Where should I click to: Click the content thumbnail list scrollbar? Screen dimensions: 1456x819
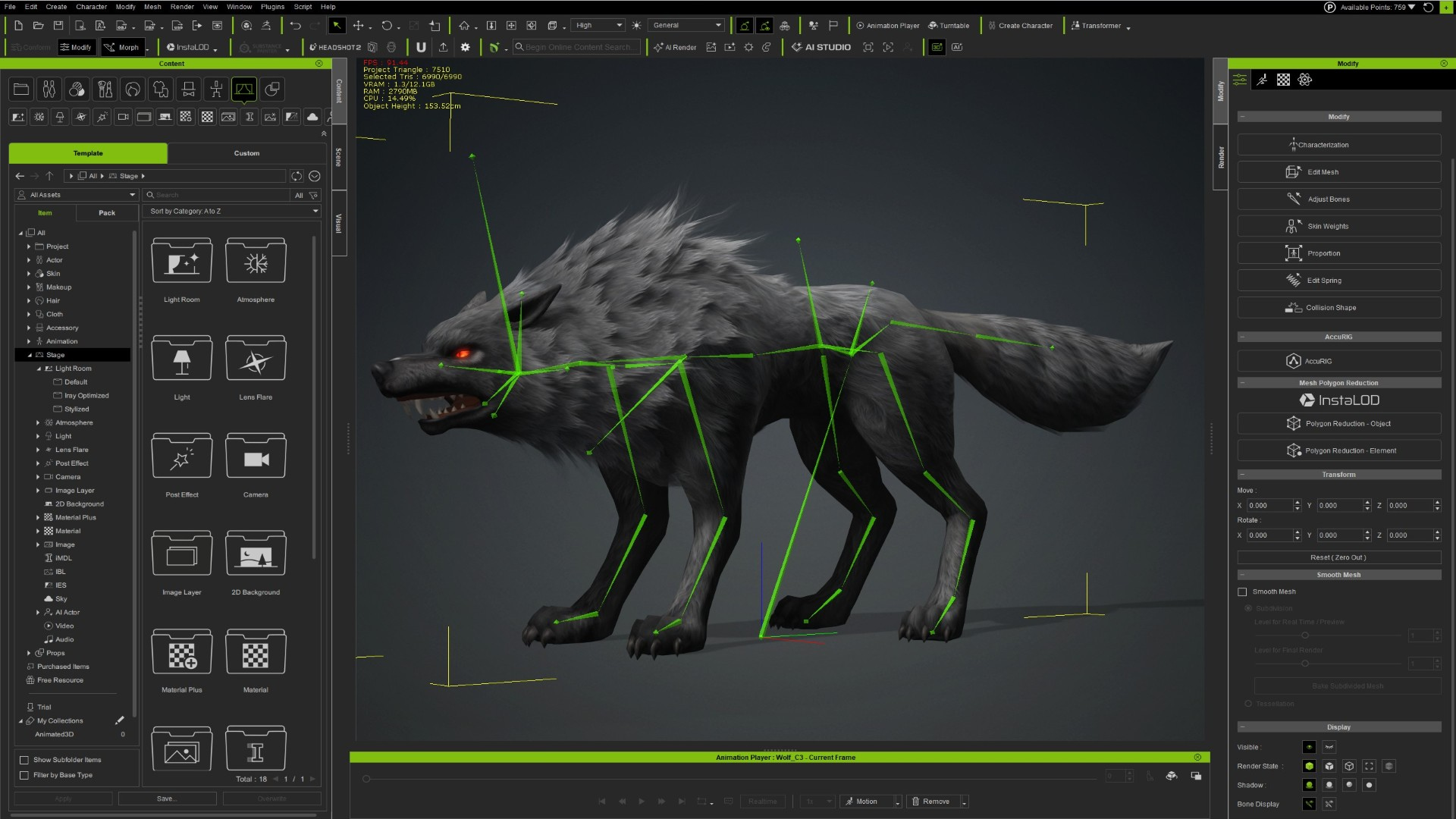314,398
